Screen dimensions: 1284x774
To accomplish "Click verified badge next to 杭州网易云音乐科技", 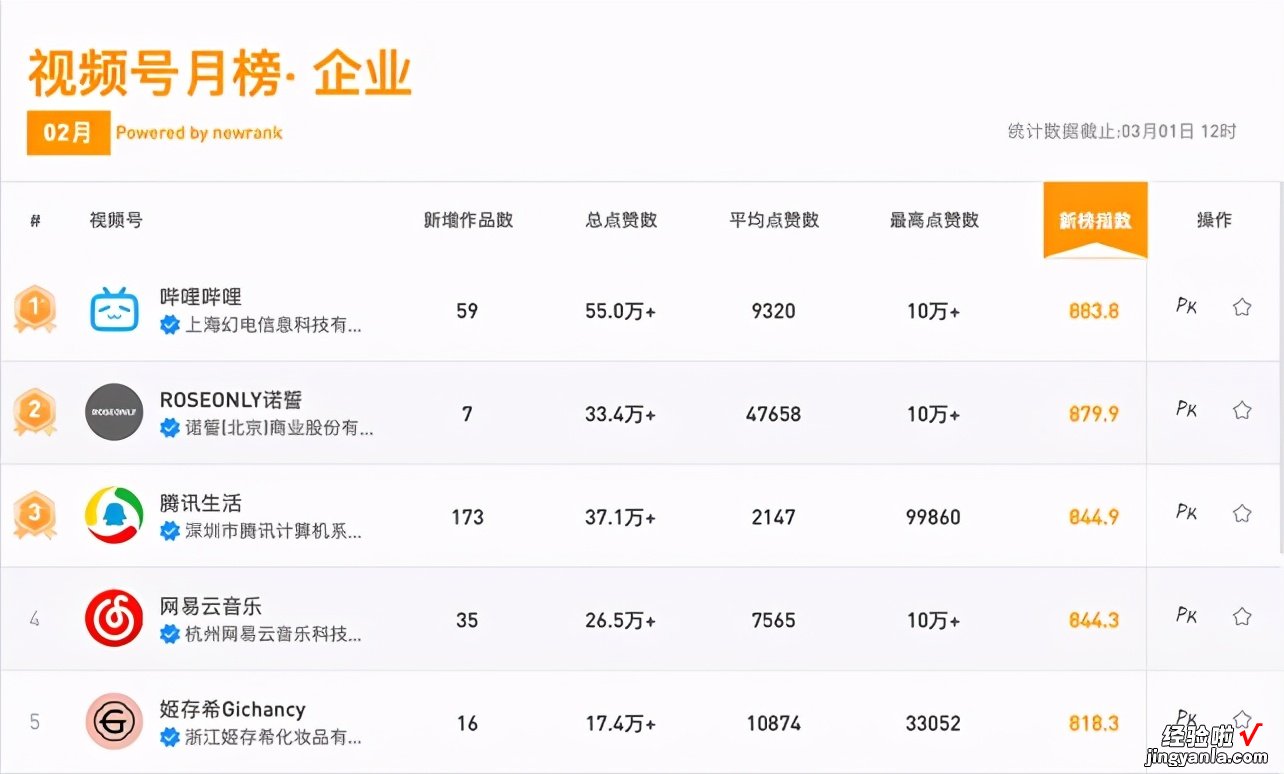I will pyautogui.click(x=170, y=634).
